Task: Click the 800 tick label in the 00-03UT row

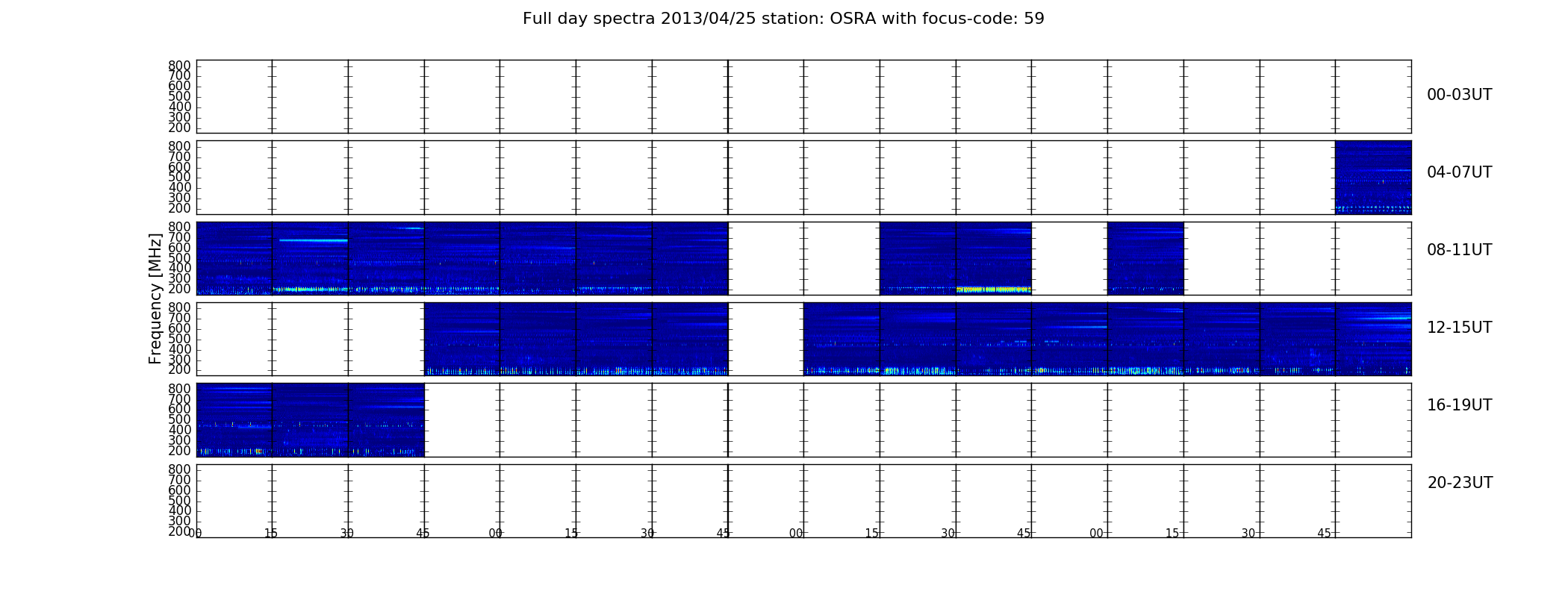Action: 180,66
